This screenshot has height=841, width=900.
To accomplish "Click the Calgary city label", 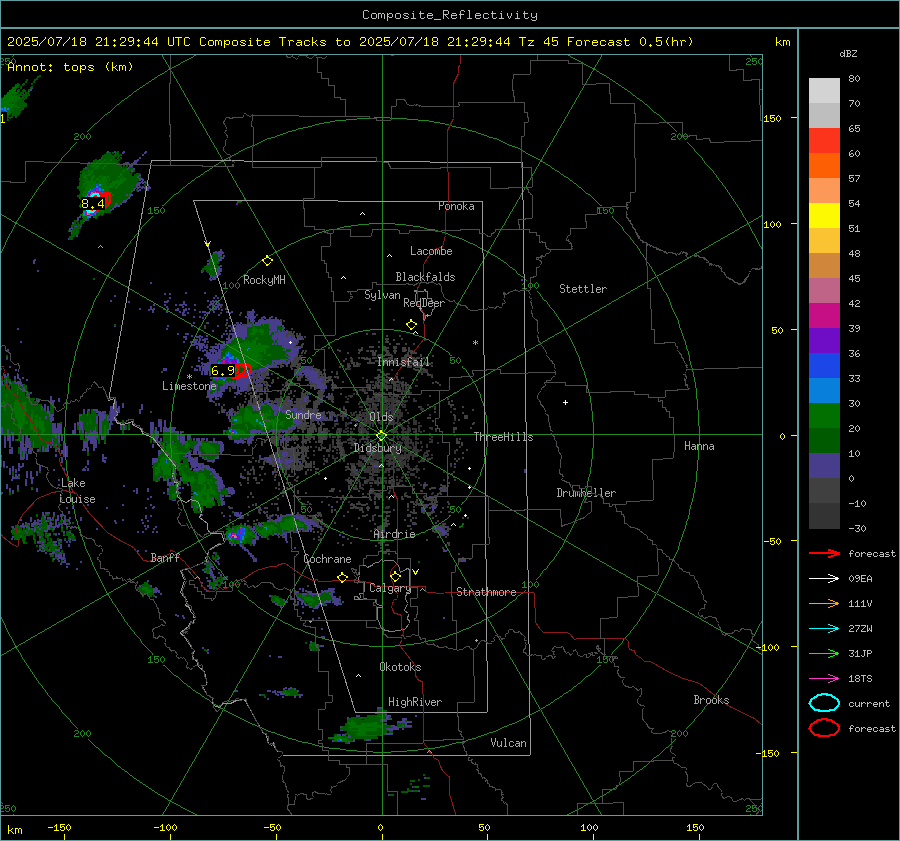I will (x=390, y=588).
